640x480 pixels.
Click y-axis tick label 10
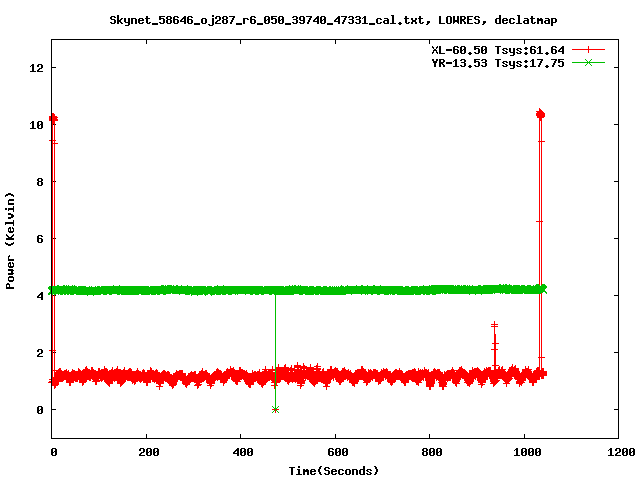[36, 125]
